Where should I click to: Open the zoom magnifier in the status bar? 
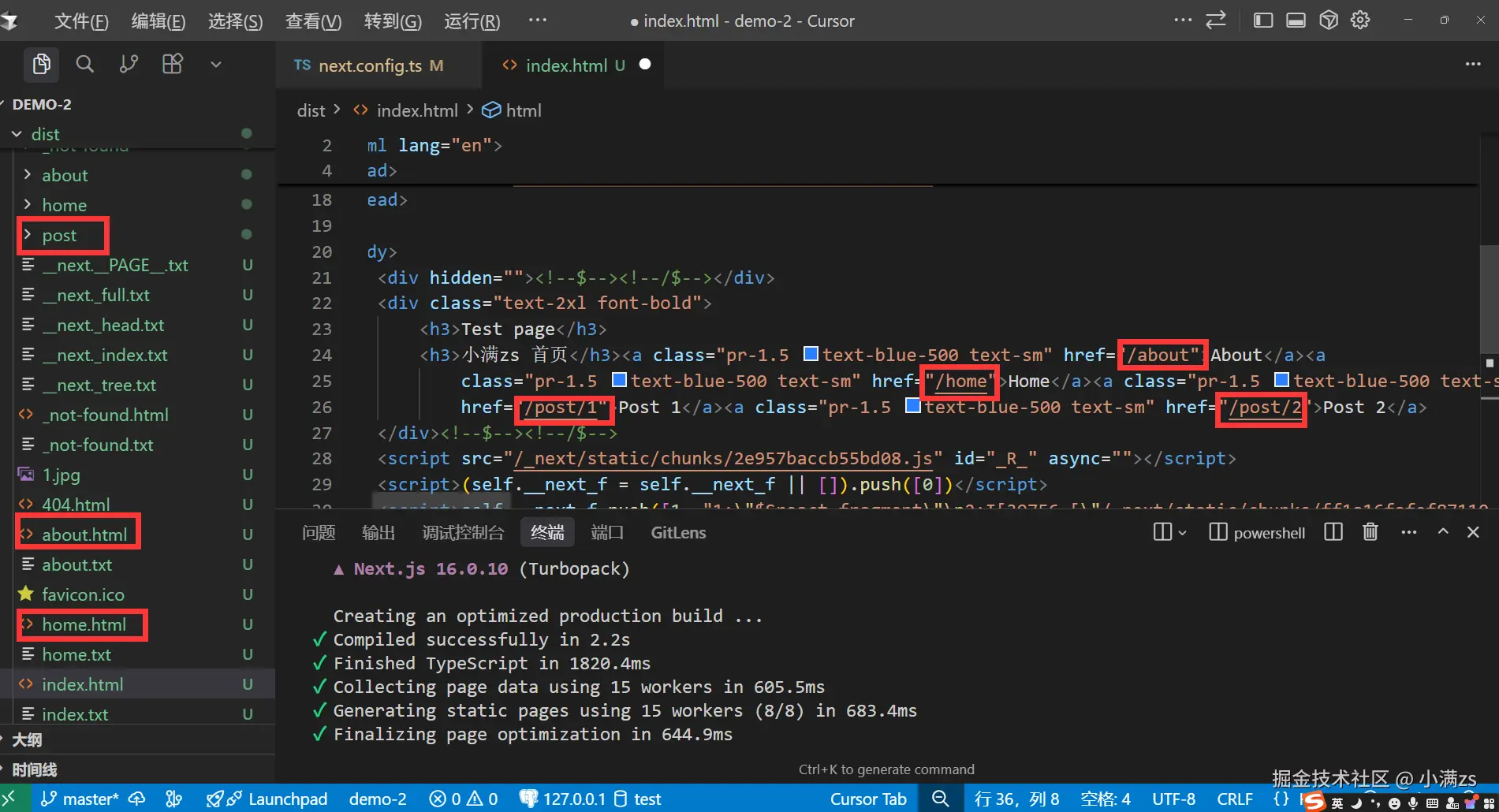(940, 799)
